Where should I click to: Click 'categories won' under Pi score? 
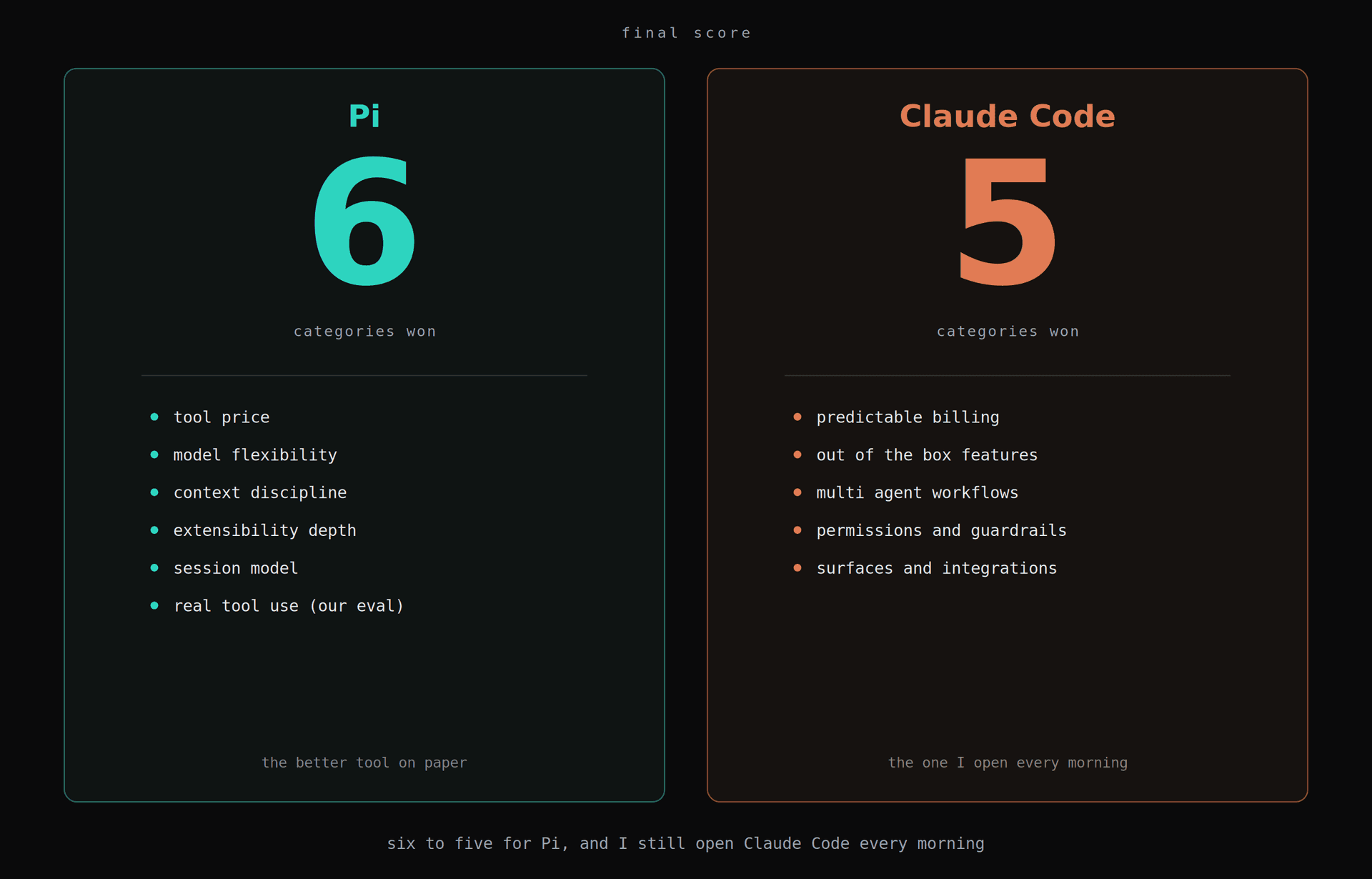364,332
